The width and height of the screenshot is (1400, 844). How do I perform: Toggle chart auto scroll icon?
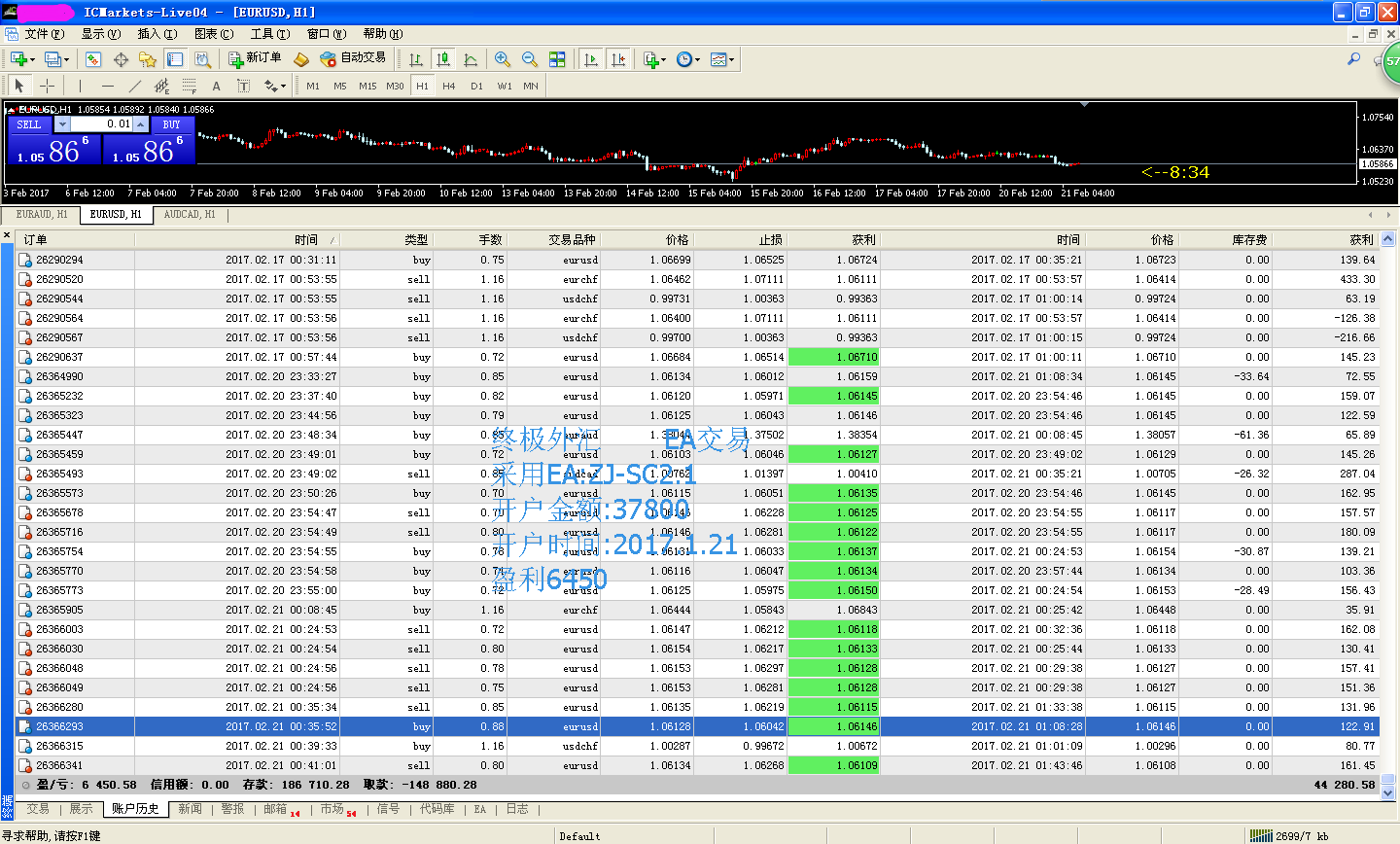pyautogui.click(x=591, y=59)
